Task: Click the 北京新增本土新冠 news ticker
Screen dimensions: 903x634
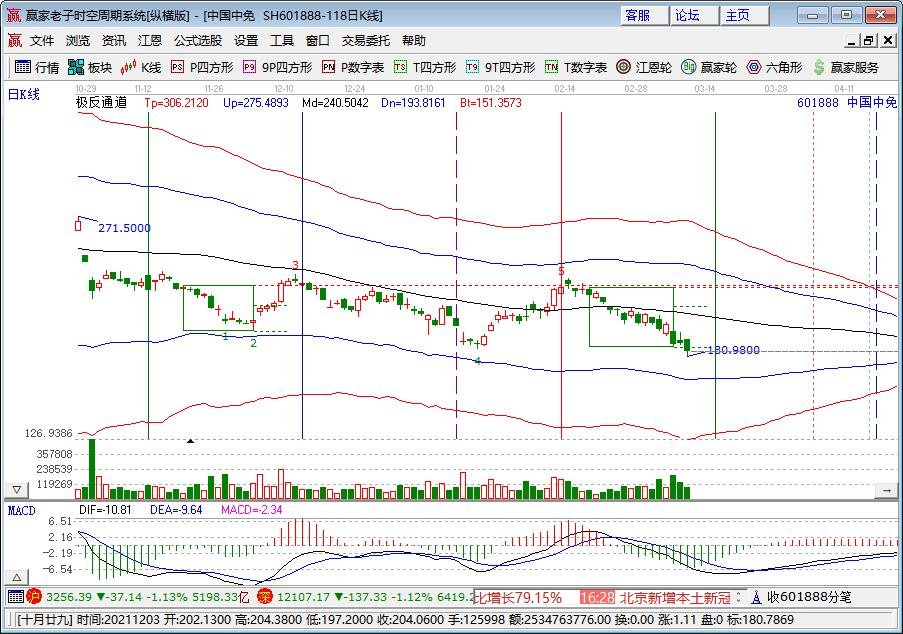Action: pyautogui.click(x=675, y=598)
